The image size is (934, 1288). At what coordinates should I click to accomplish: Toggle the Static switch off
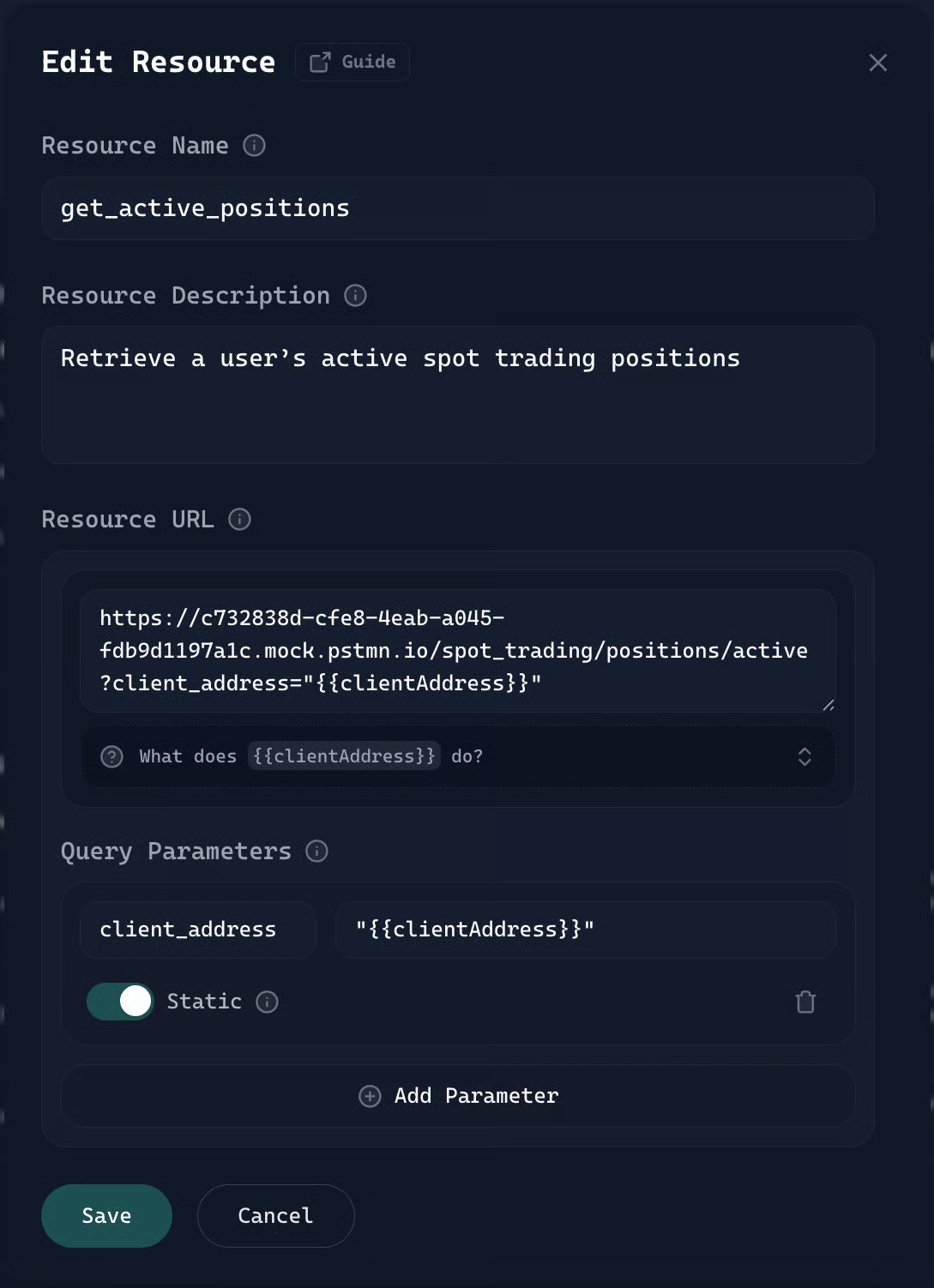(x=120, y=1002)
